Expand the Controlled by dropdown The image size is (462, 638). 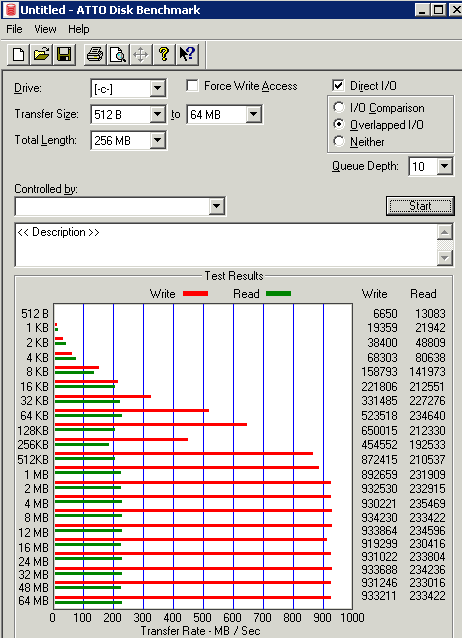click(217, 206)
